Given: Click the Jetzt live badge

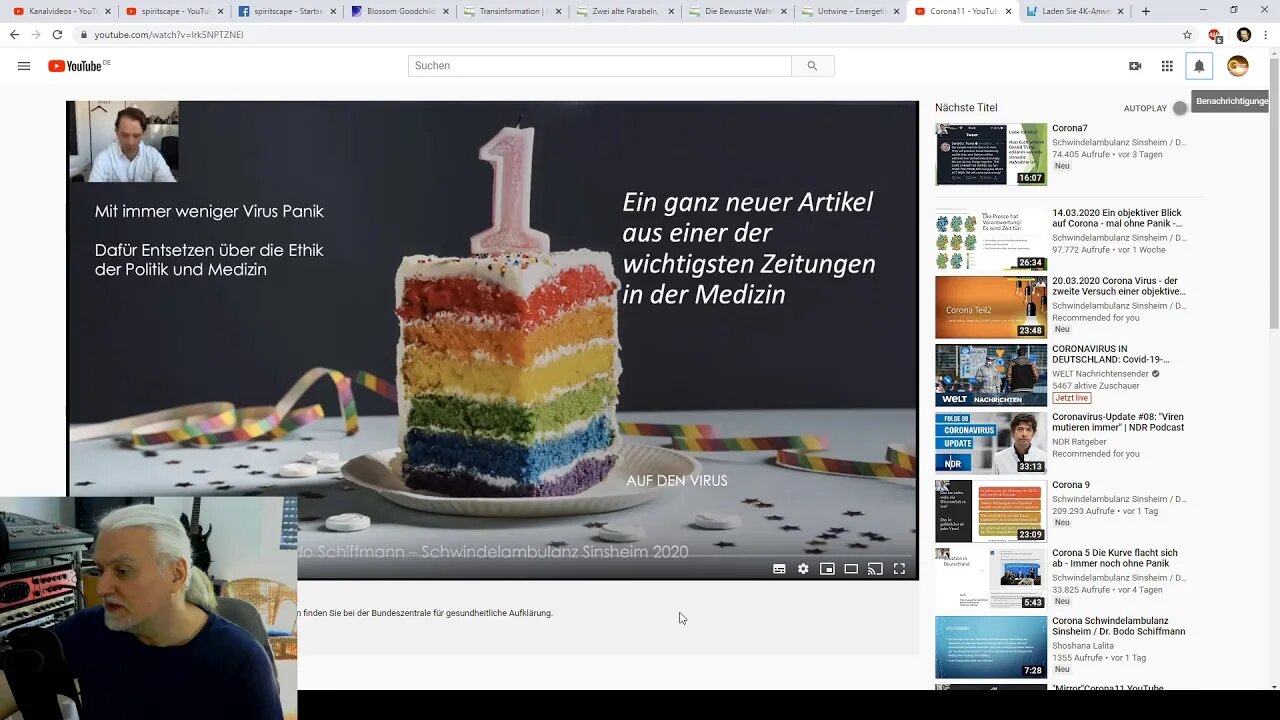Looking at the screenshot, I should coord(1071,398).
